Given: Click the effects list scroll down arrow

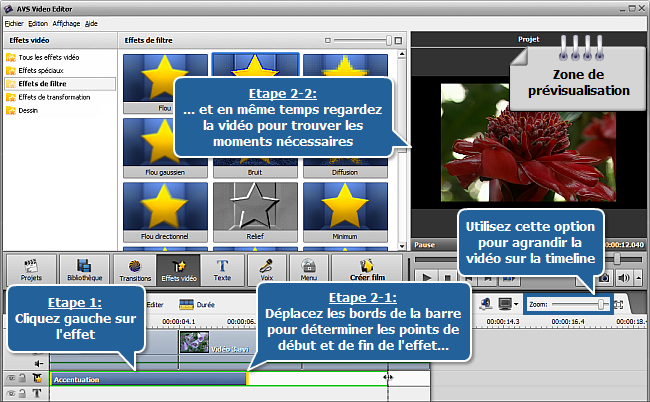Looking at the screenshot, I should (x=401, y=246).
